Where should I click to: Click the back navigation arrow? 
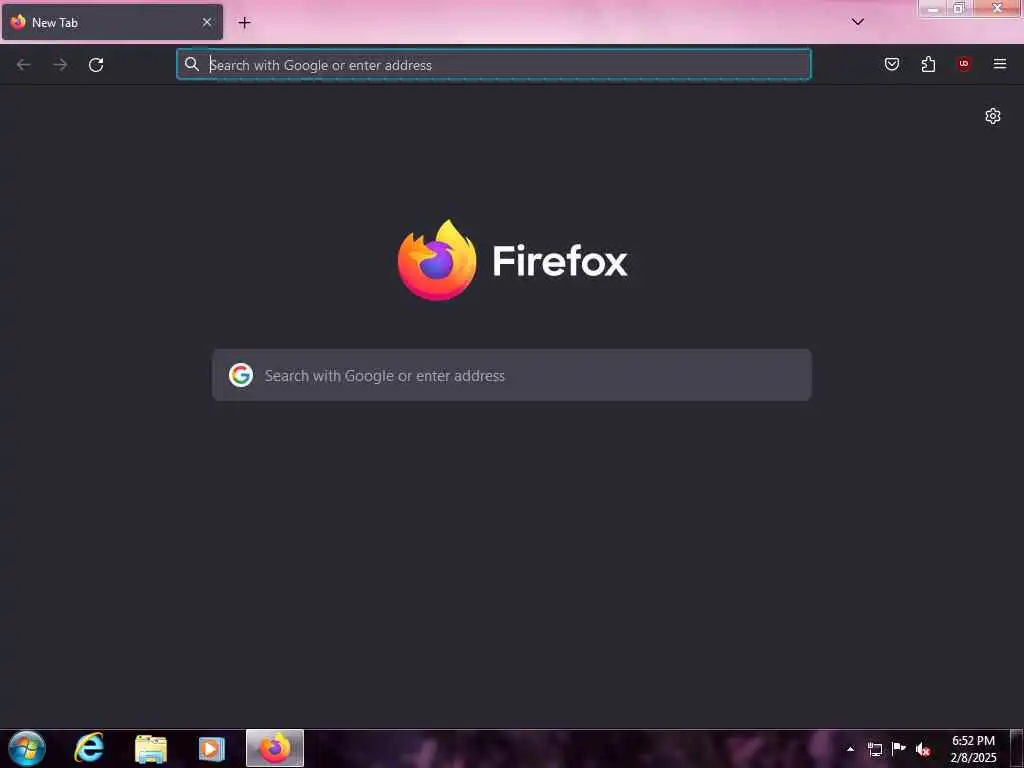(24, 65)
